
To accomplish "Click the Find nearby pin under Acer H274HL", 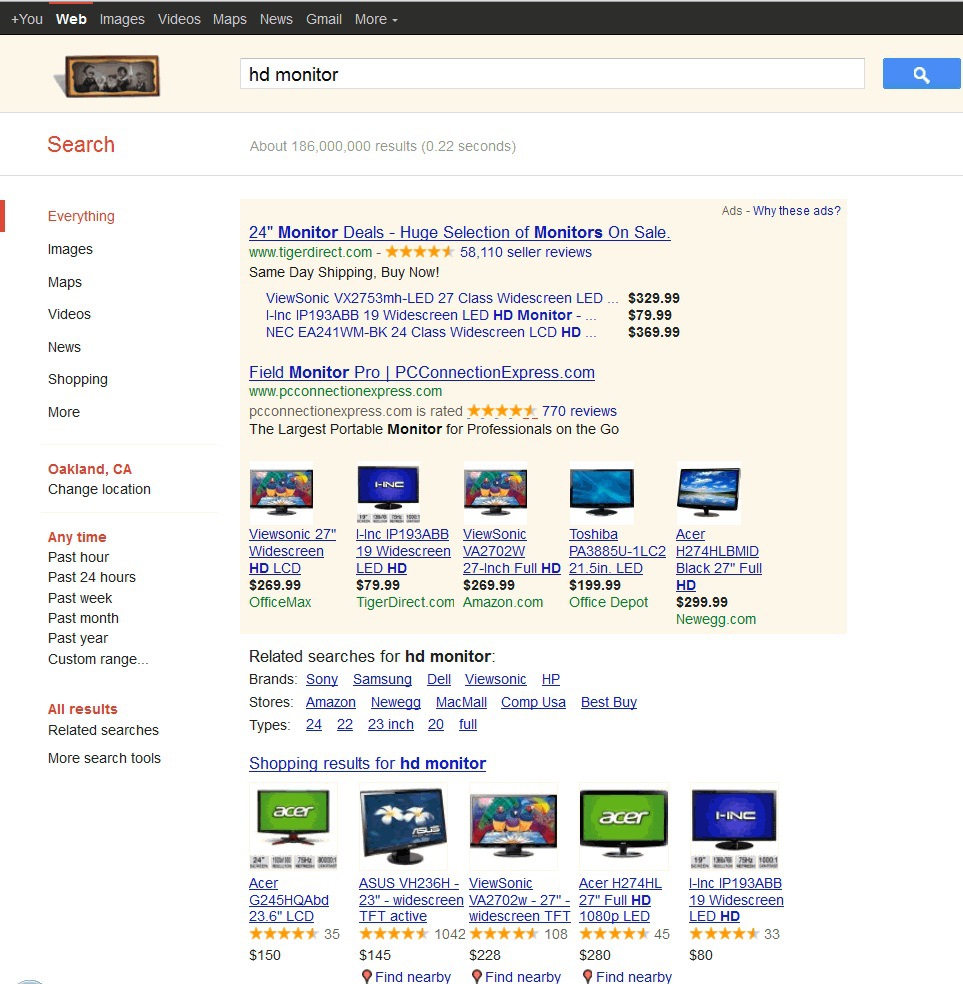I will pos(587,976).
